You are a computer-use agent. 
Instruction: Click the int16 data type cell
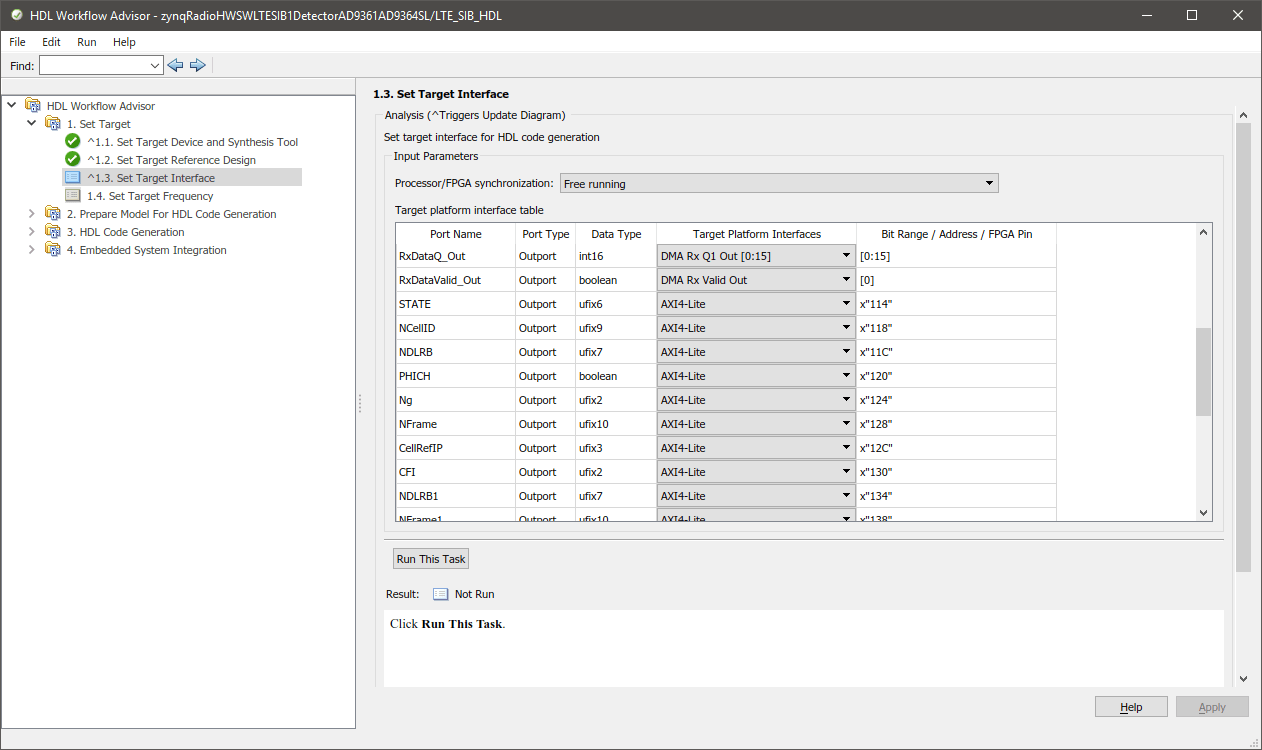tap(616, 256)
